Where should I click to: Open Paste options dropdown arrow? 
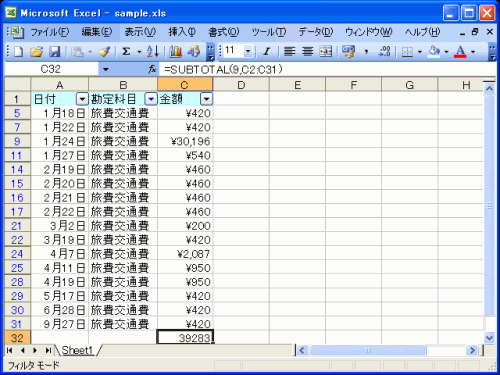90,52
